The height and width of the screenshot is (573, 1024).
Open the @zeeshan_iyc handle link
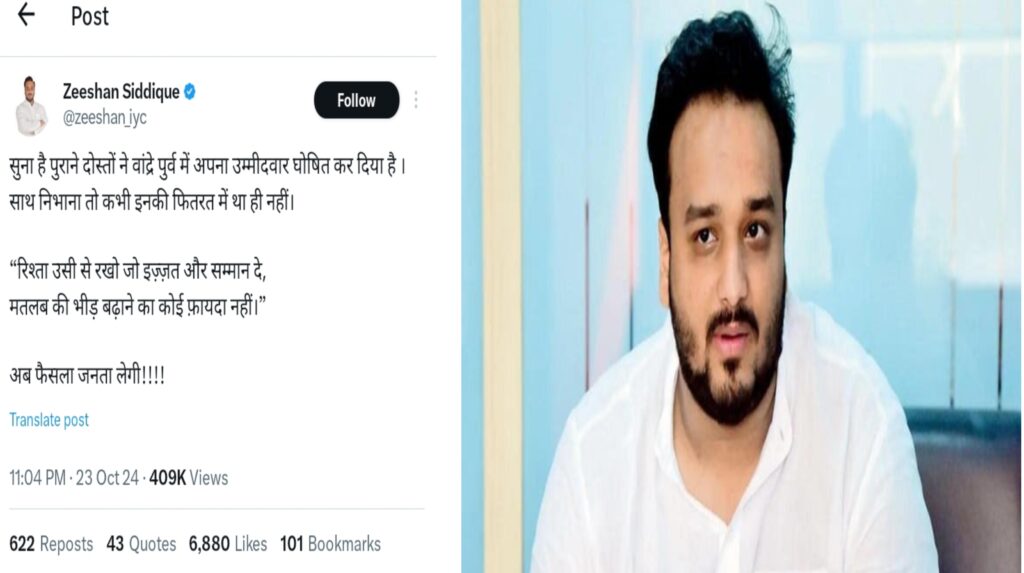104,118
